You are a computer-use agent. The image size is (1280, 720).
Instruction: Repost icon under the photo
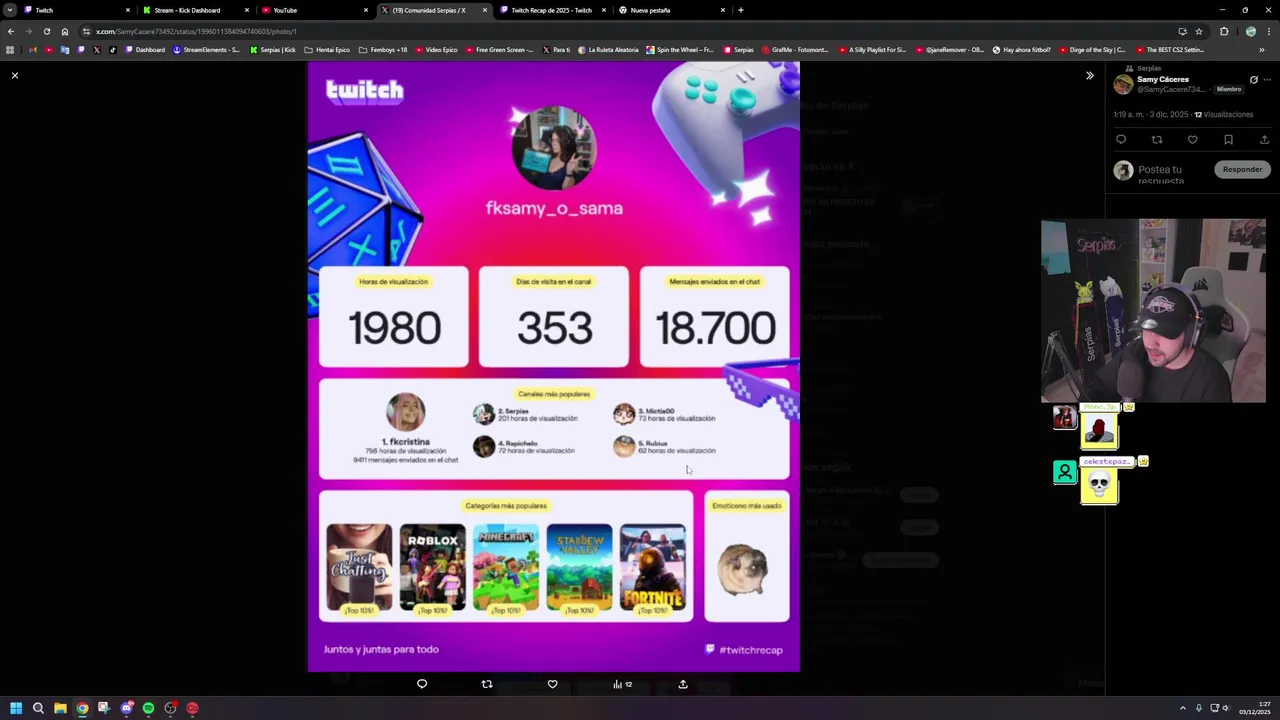(487, 684)
